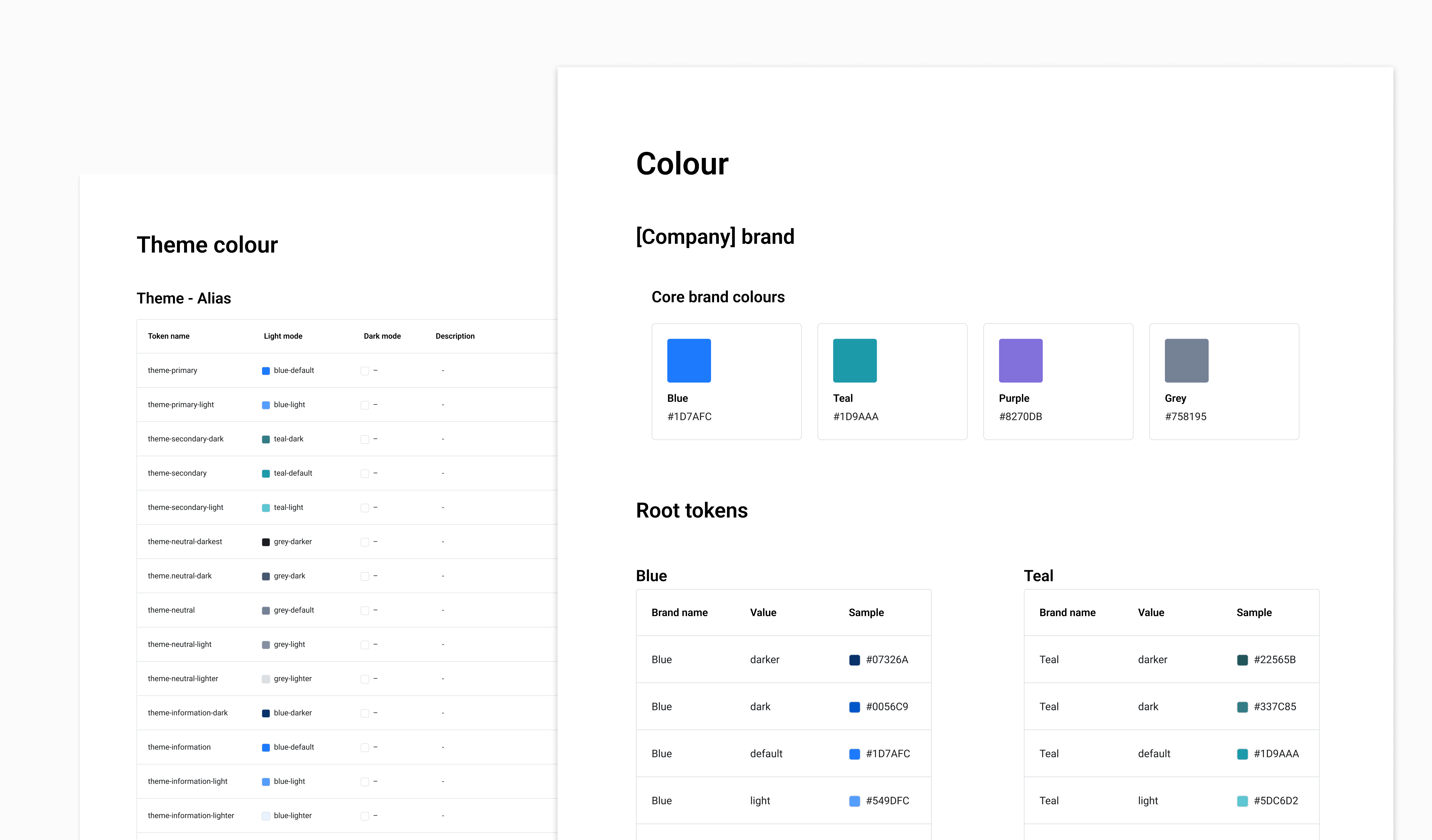Image resolution: width=1432 pixels, height=840 pixels.
Task: Click the Blue core brand colour swatch
Action: pos(689,361)
